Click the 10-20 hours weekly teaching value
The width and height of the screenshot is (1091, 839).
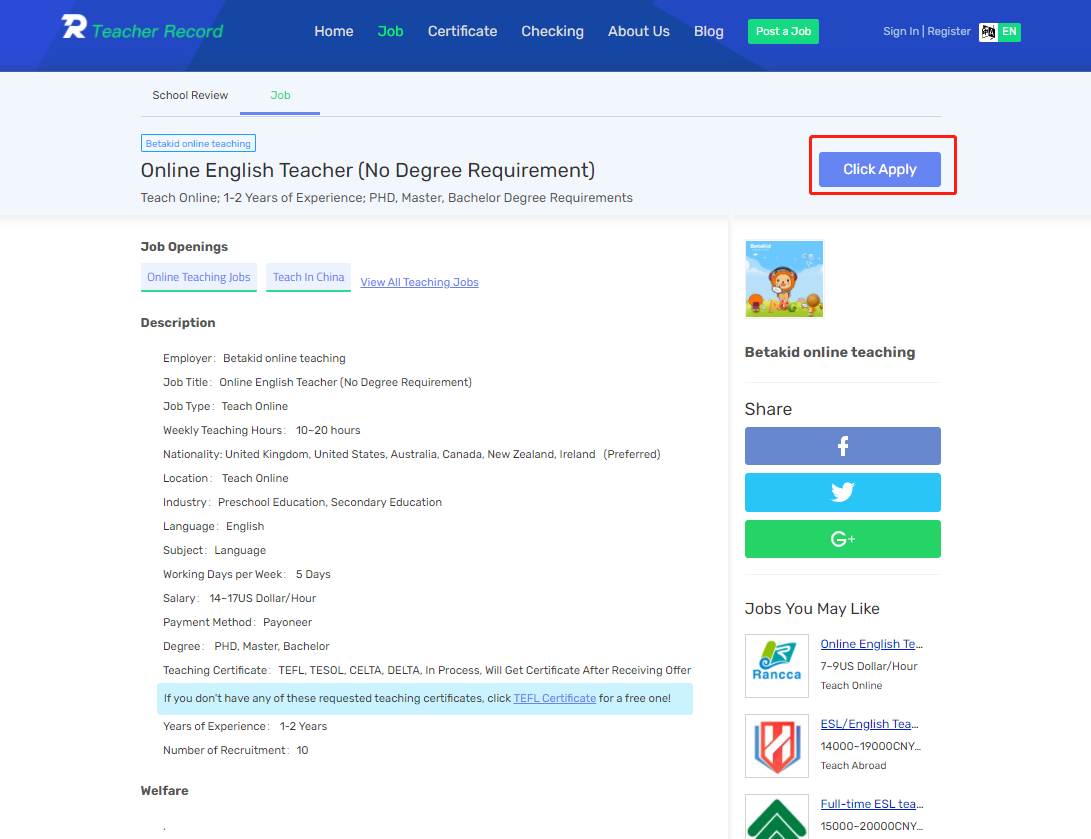coord(328,430)
